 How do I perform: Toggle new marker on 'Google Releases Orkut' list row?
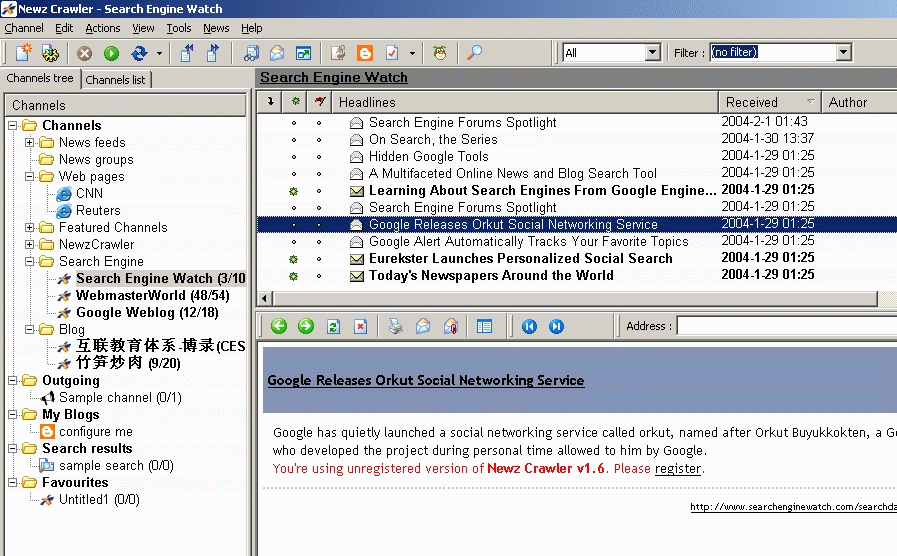[x=294, y=225]
